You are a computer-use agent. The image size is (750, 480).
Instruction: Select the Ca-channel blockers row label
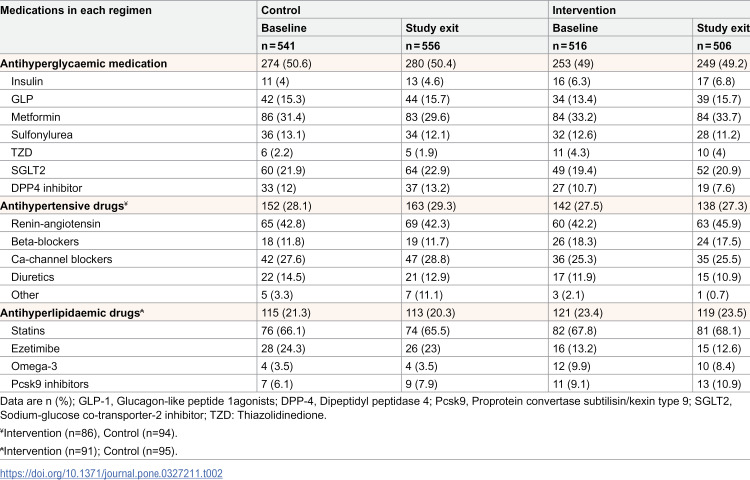click(x=62, y=260)
